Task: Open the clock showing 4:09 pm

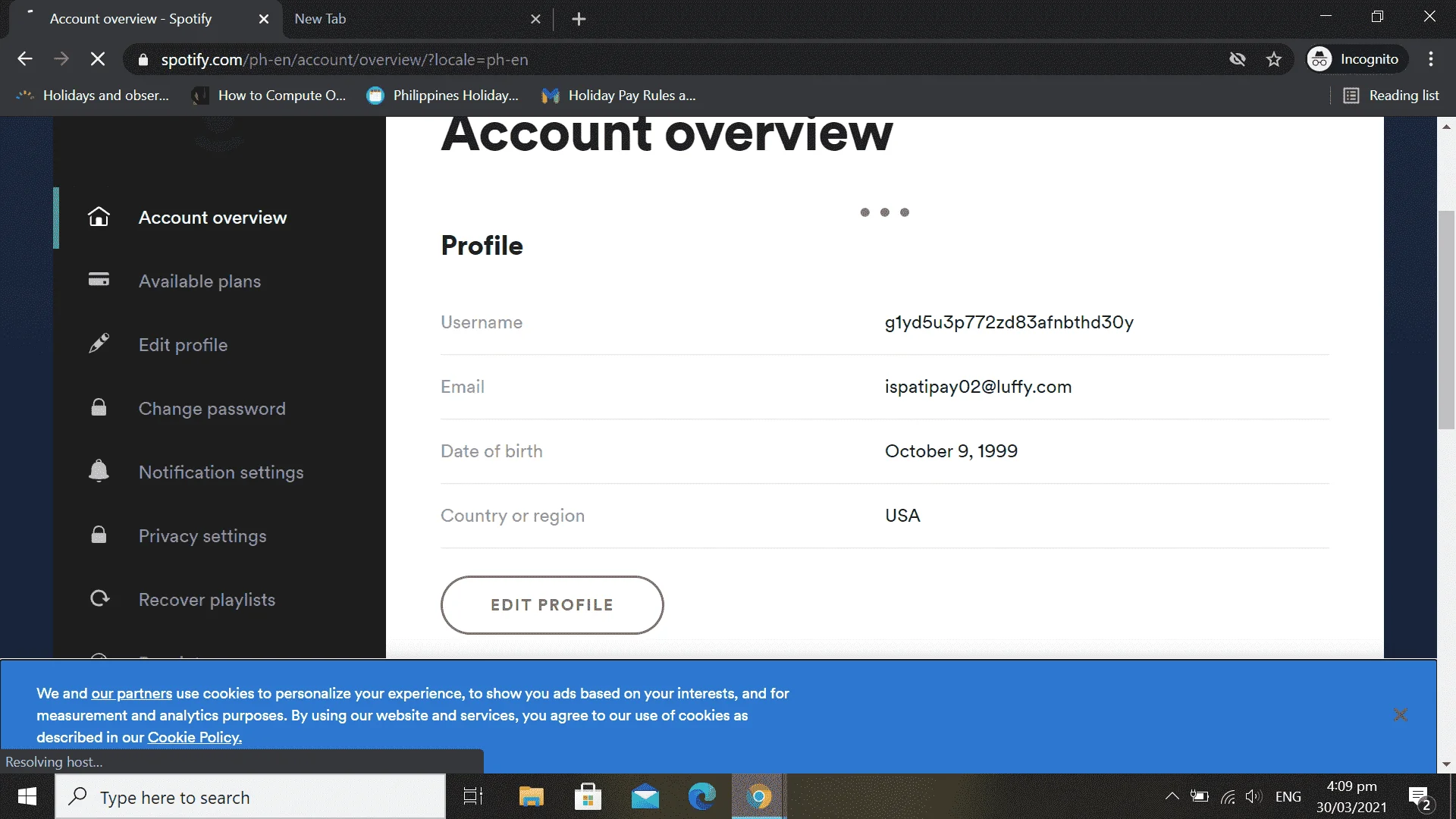Action: [x=1351, y=797]
